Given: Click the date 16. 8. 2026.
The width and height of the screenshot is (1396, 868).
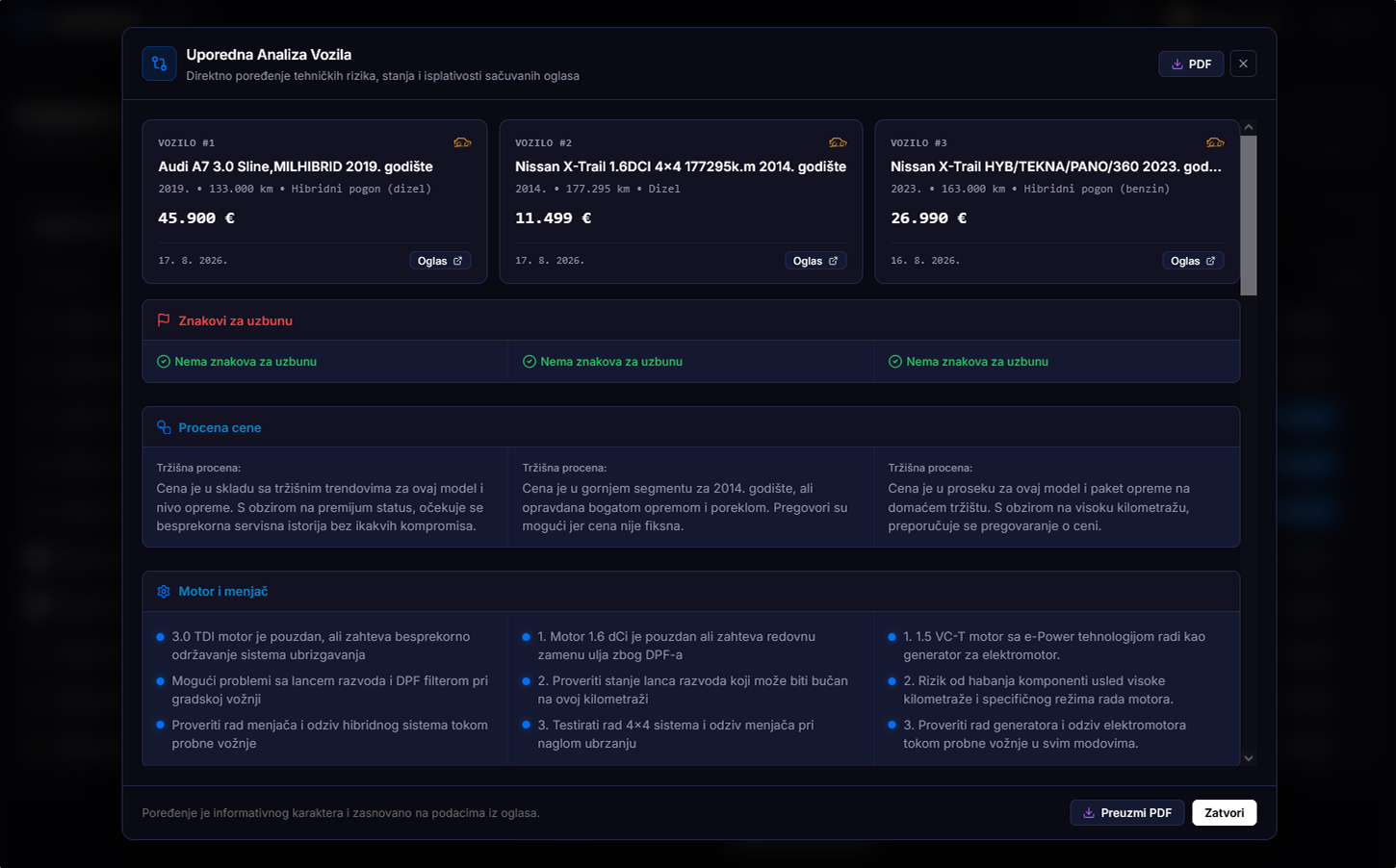Looking at the screenshot, I should point(925,261).
